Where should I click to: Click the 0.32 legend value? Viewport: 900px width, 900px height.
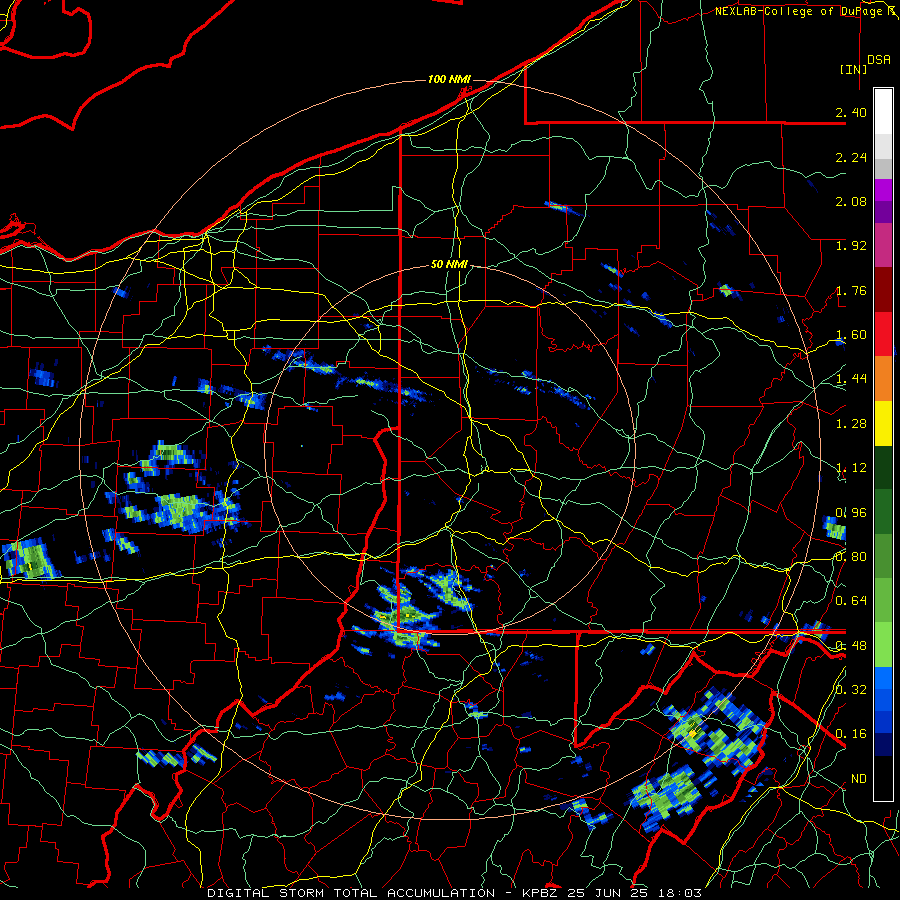point(851,689)
